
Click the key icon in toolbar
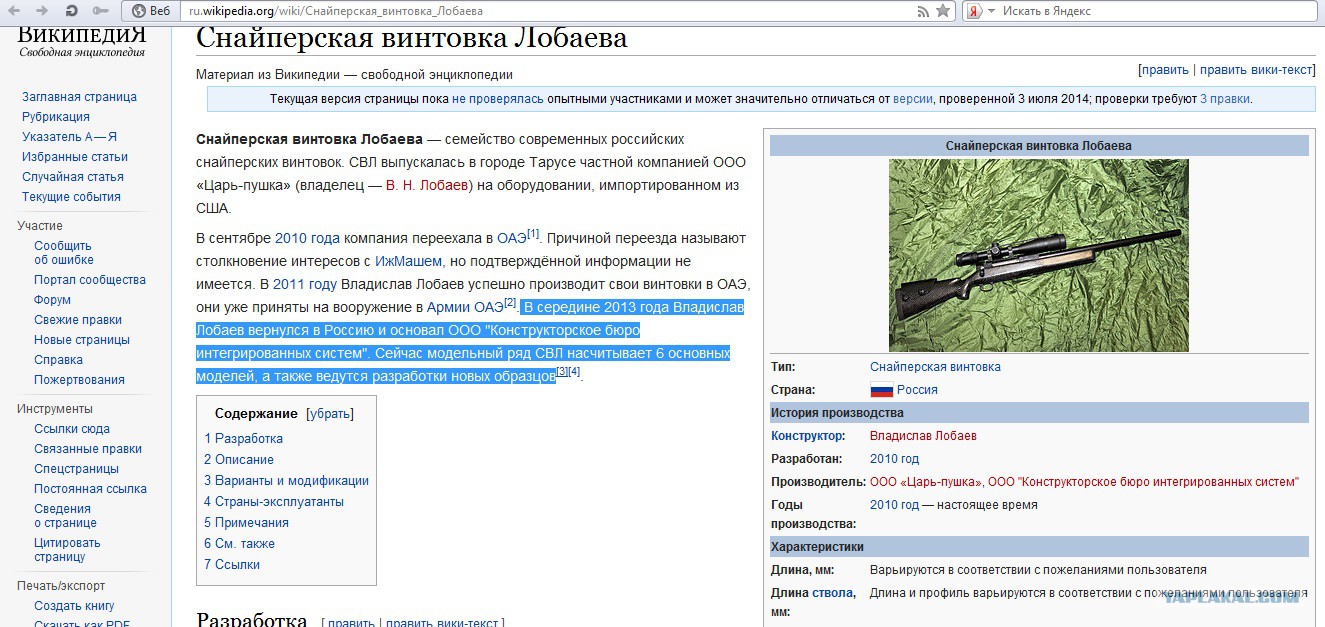99,10
